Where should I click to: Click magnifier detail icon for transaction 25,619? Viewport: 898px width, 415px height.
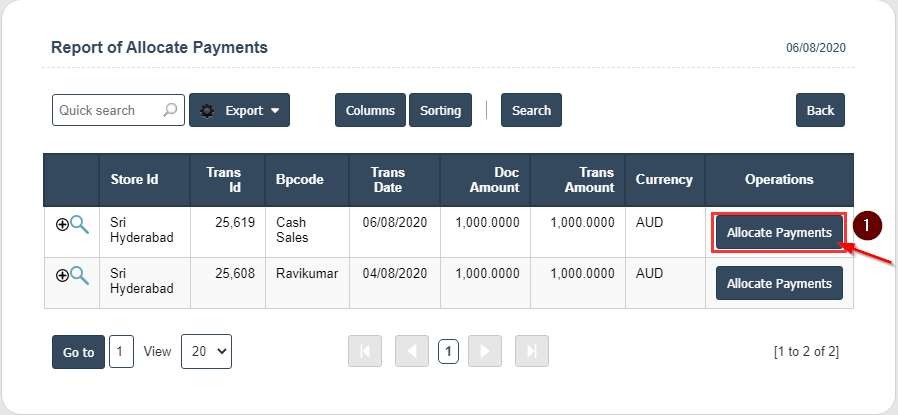[x=78, y=225]
